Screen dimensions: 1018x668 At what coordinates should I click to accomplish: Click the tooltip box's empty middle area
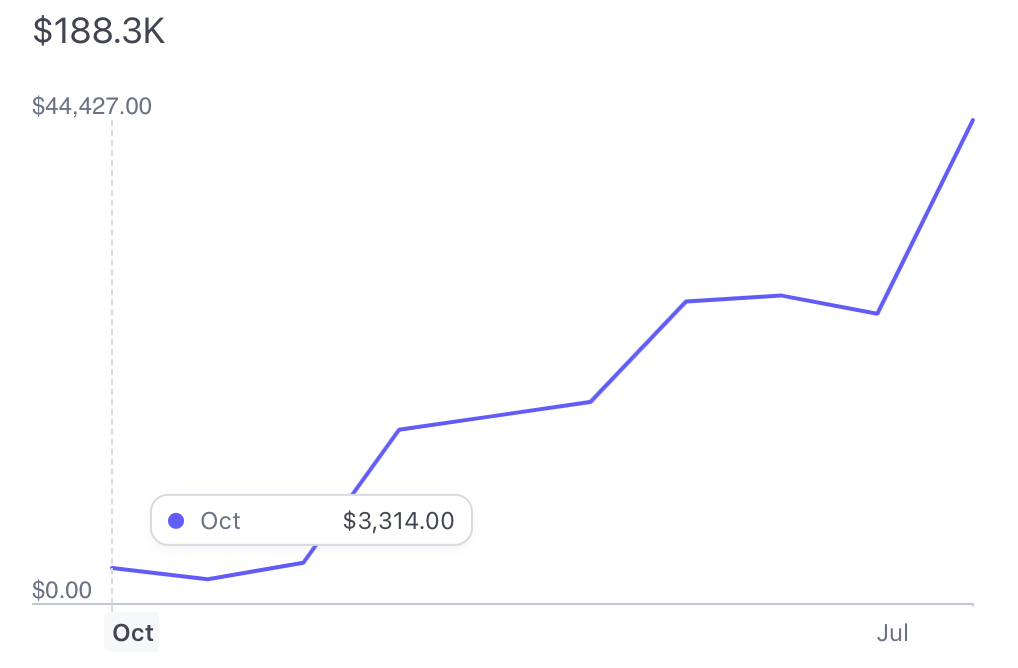[x=292, y=521]
